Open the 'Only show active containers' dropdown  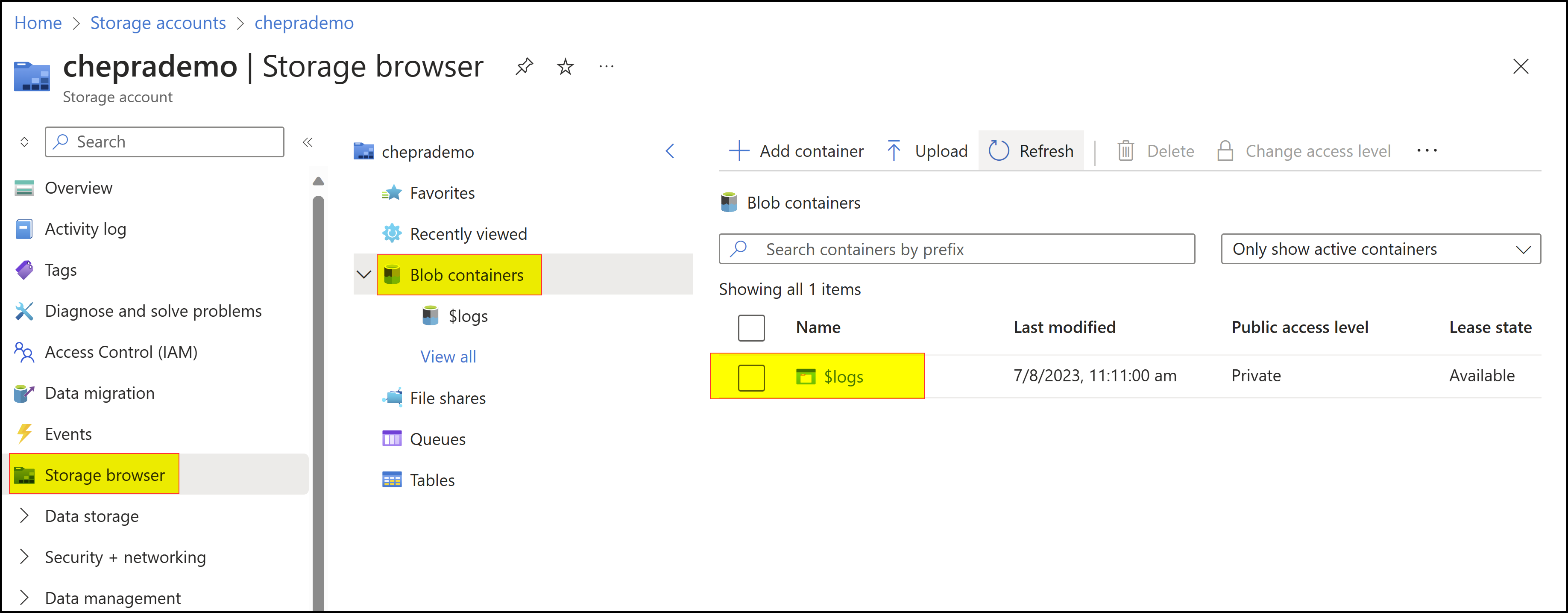(x=1380, y=249)
